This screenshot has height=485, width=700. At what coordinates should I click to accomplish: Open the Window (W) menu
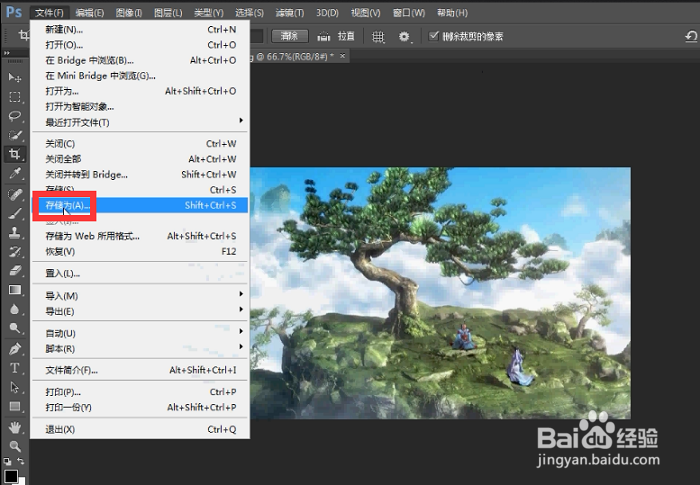(409, 13)
